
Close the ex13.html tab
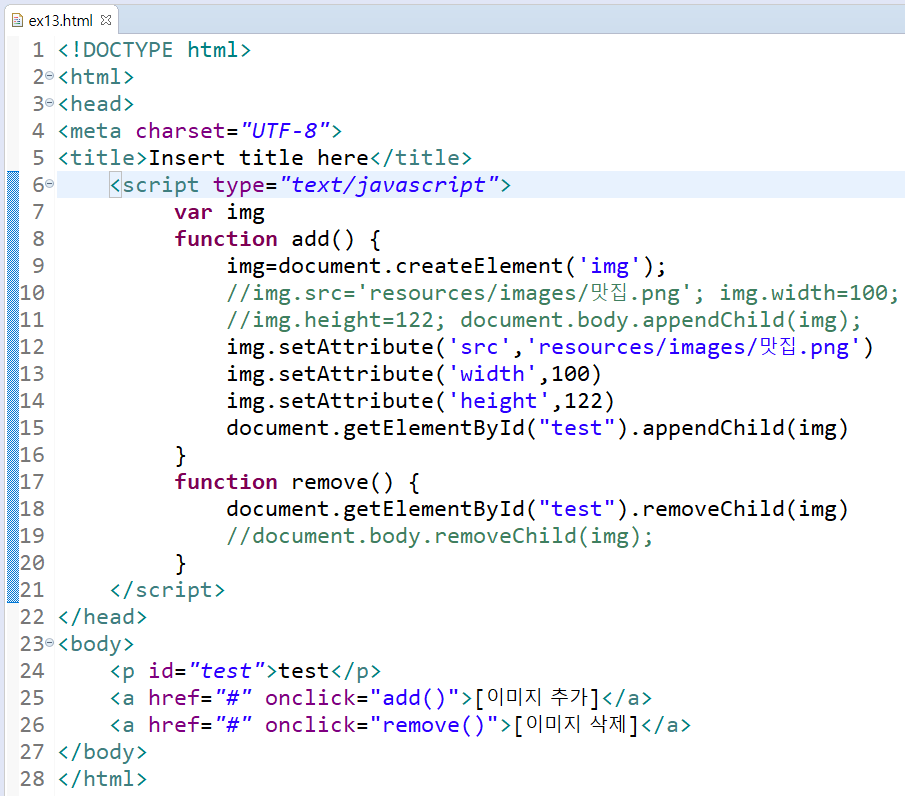point(106,20)
